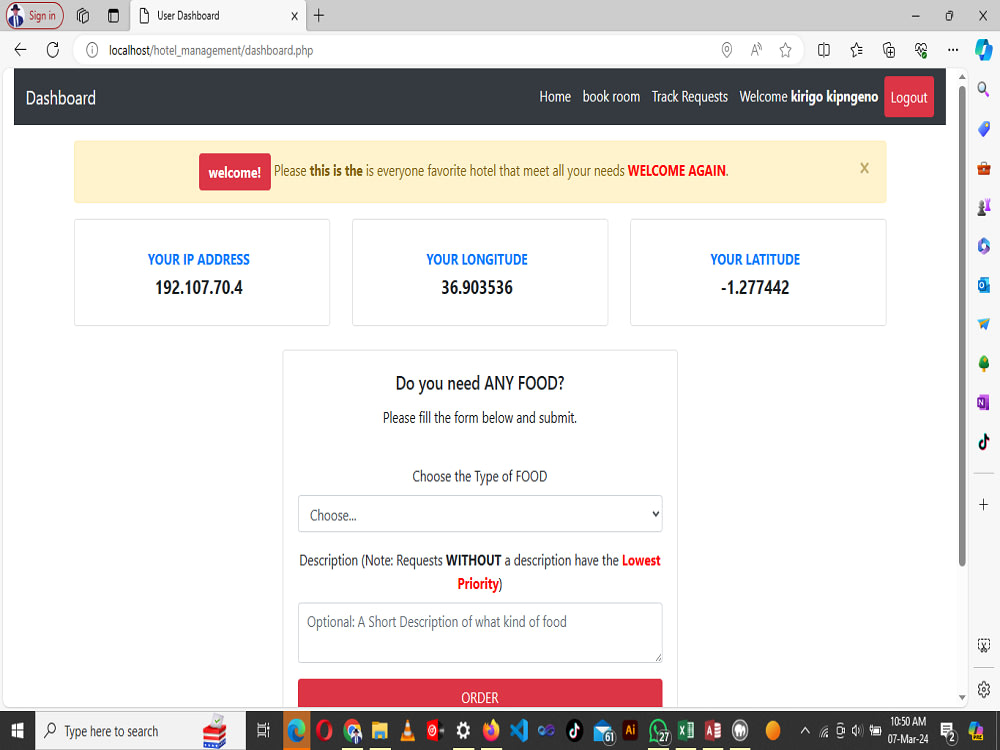Show hidden system tray icons chevron
The image size is (1000, 750).
(805, 731)
